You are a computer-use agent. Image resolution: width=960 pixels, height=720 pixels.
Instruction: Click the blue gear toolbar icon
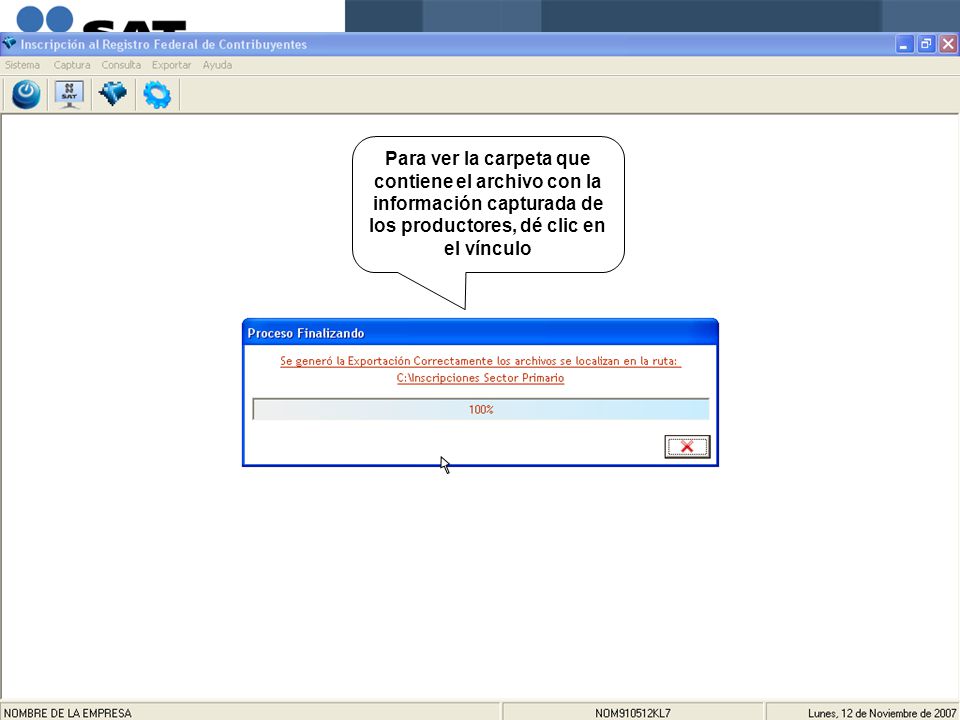coord(157,95)
